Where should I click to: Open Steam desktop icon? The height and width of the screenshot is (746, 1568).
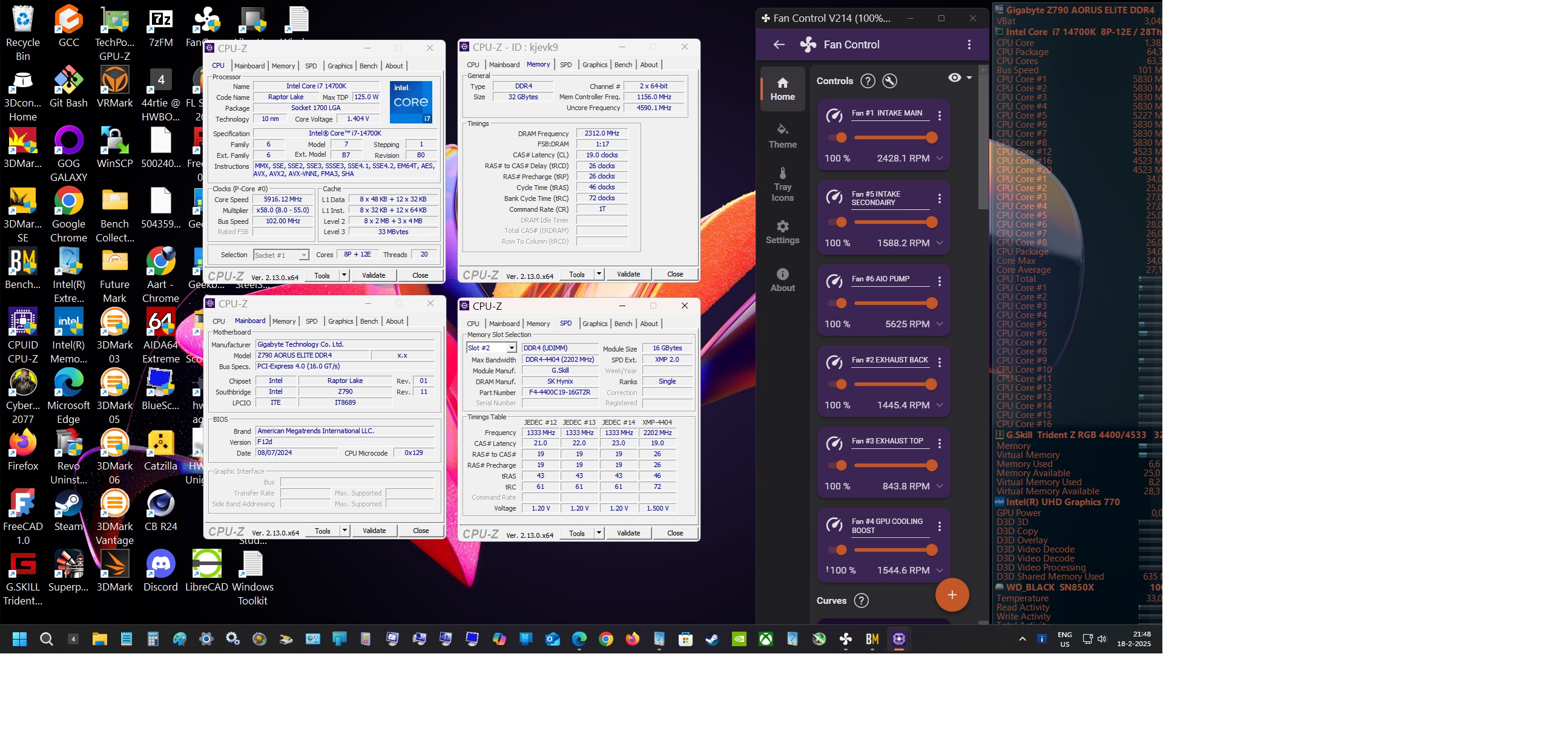tap(68, 511)
